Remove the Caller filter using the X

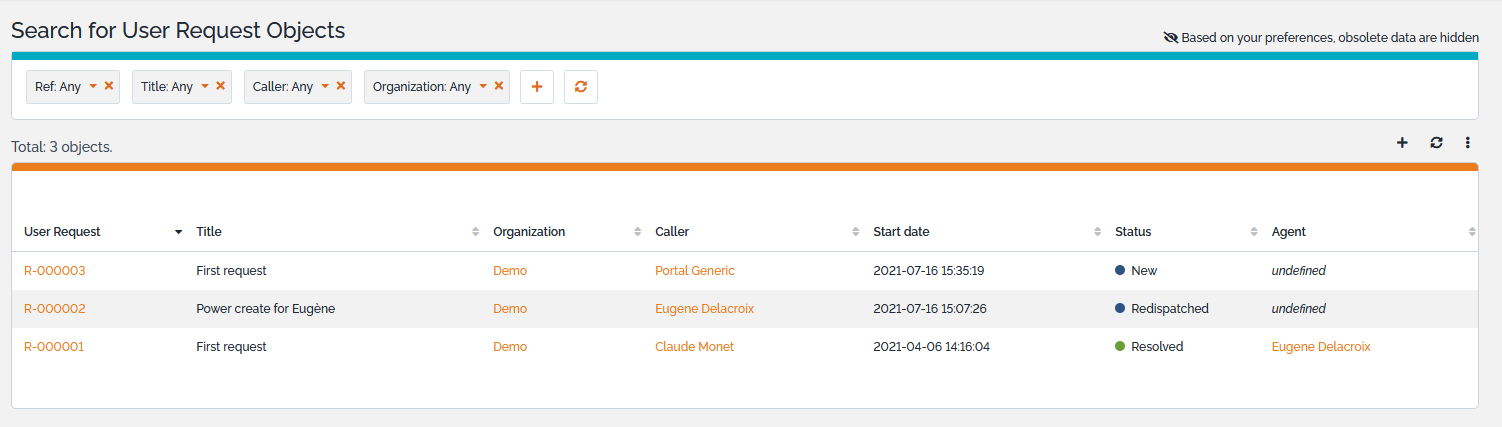coord(341,86)
